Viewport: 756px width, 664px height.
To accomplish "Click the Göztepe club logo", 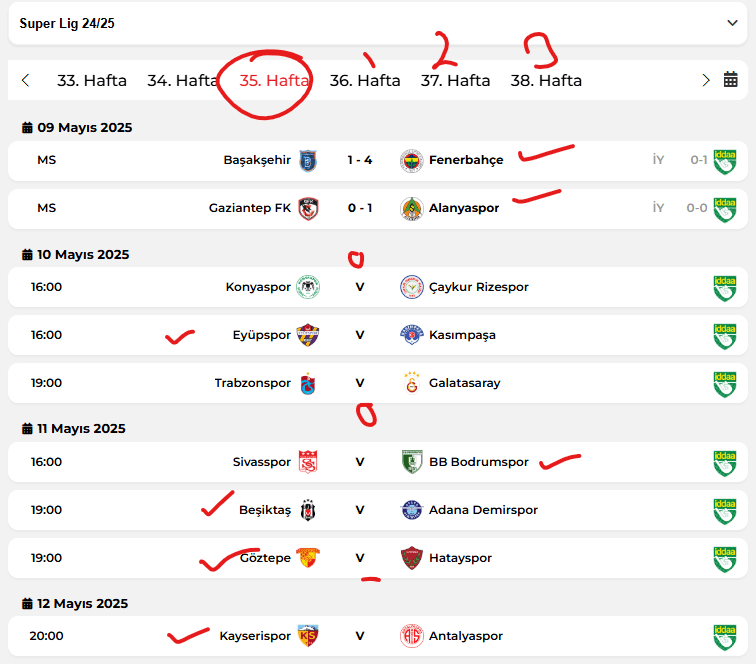I will click(308, 558).
